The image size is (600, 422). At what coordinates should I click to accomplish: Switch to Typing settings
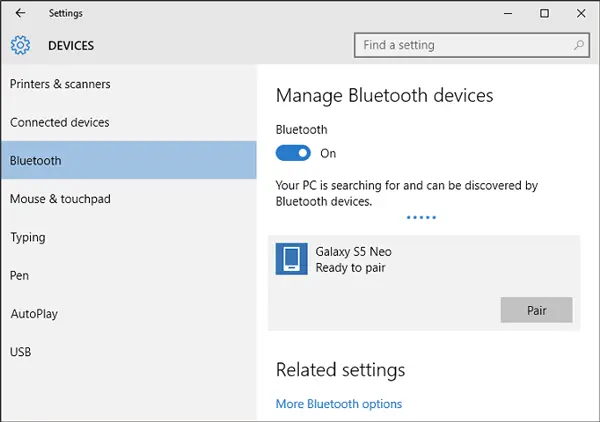coord(28,237)
